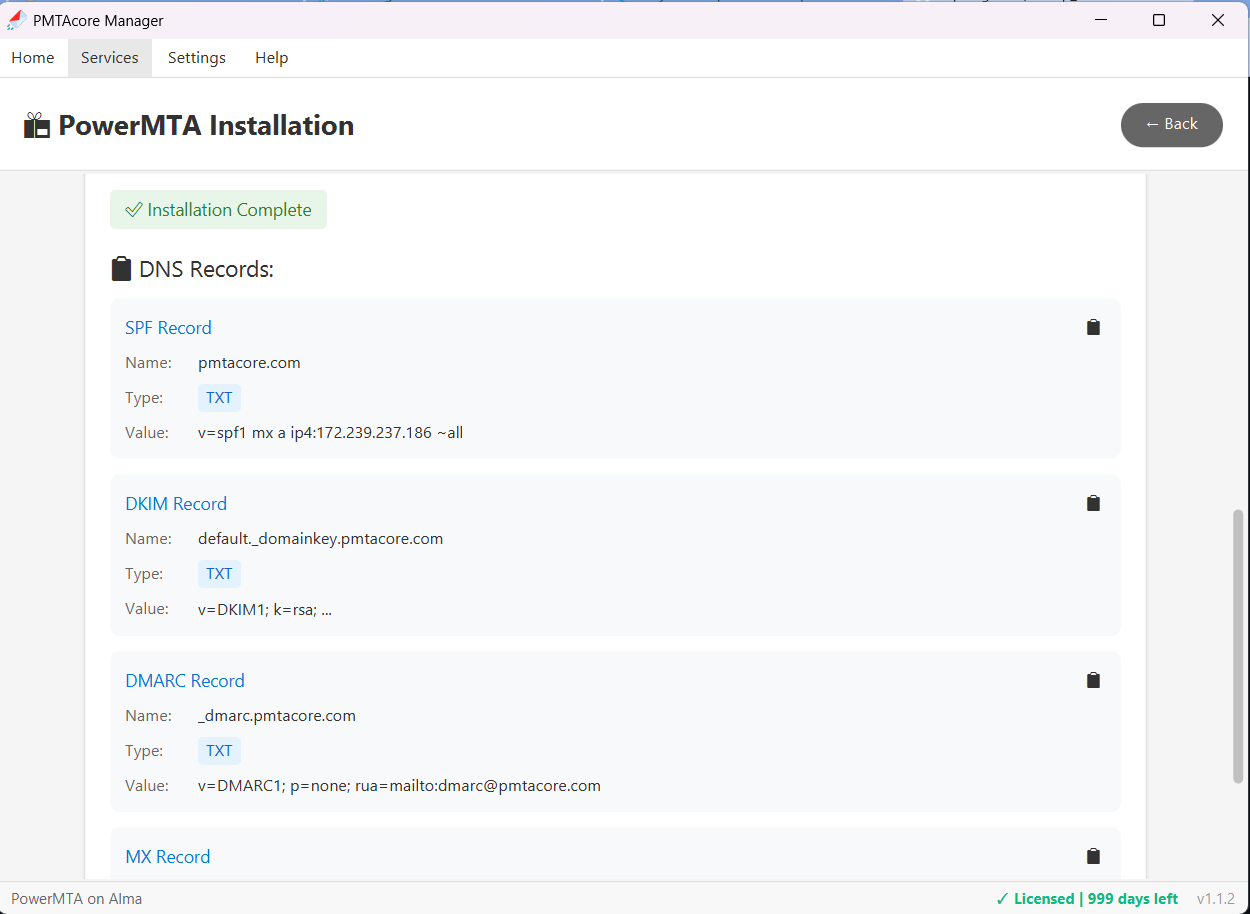
Task: Click the TXT badge on the DMARC Record
Action: (x=219, y=750)
